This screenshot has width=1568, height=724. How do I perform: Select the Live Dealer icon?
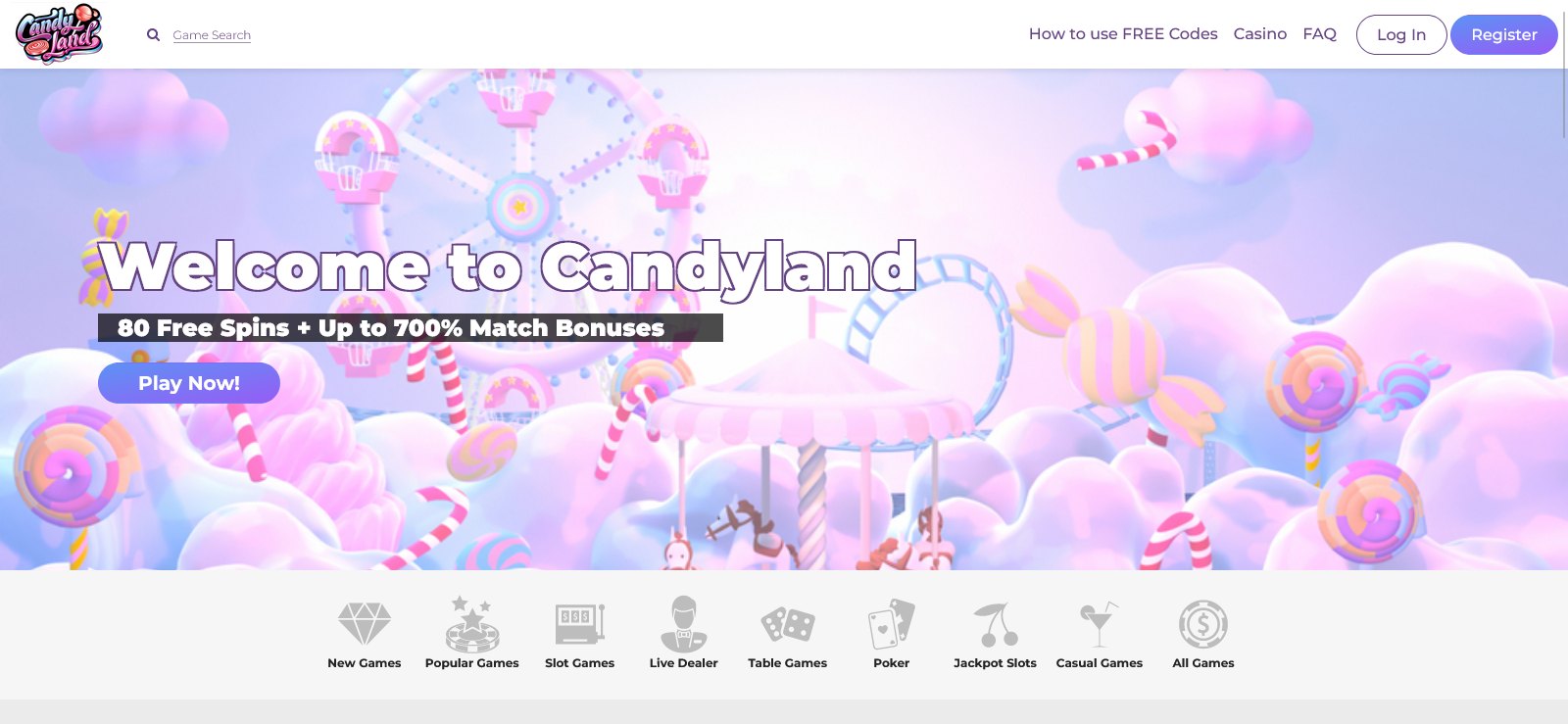(x=684, y=624)
